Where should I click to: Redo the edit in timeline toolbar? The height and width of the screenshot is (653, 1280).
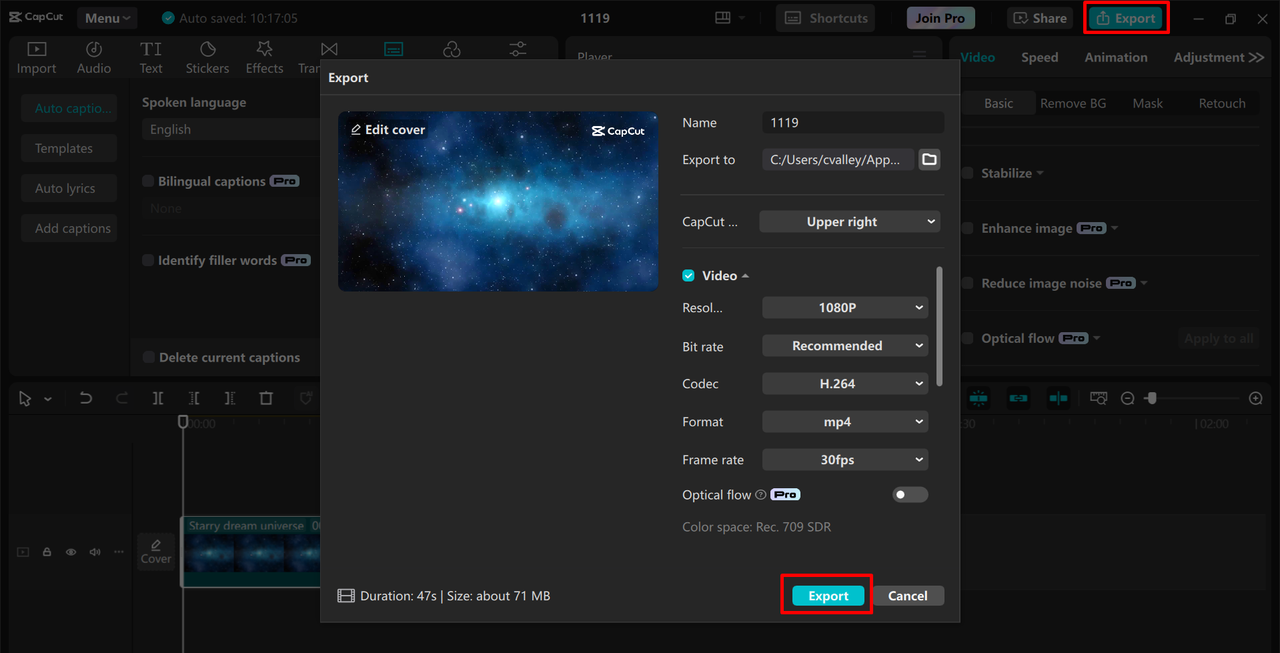click(x=122, y=398)
